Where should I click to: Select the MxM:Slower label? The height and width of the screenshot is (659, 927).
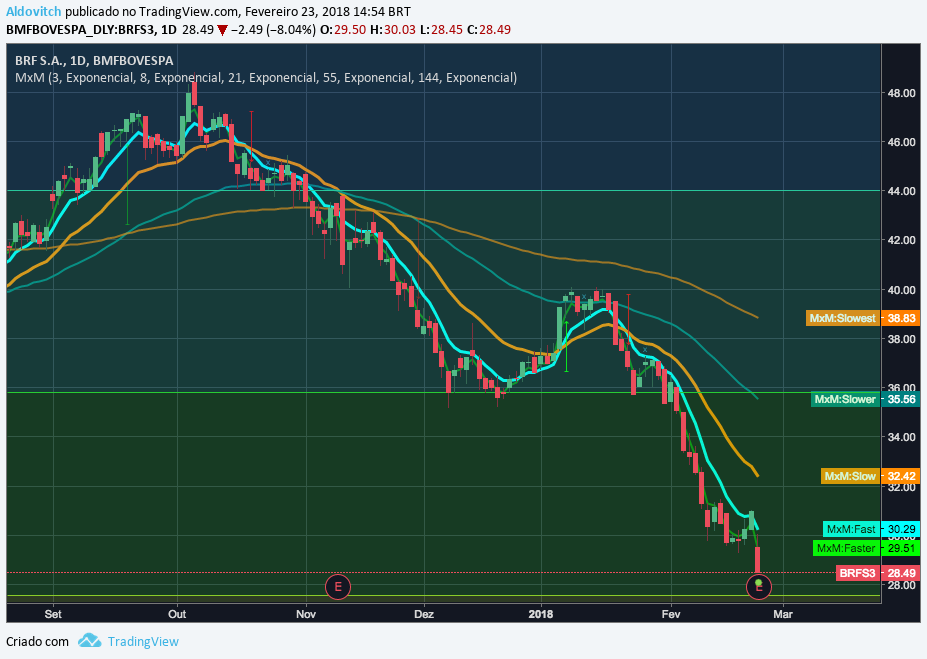coord(845,400)
